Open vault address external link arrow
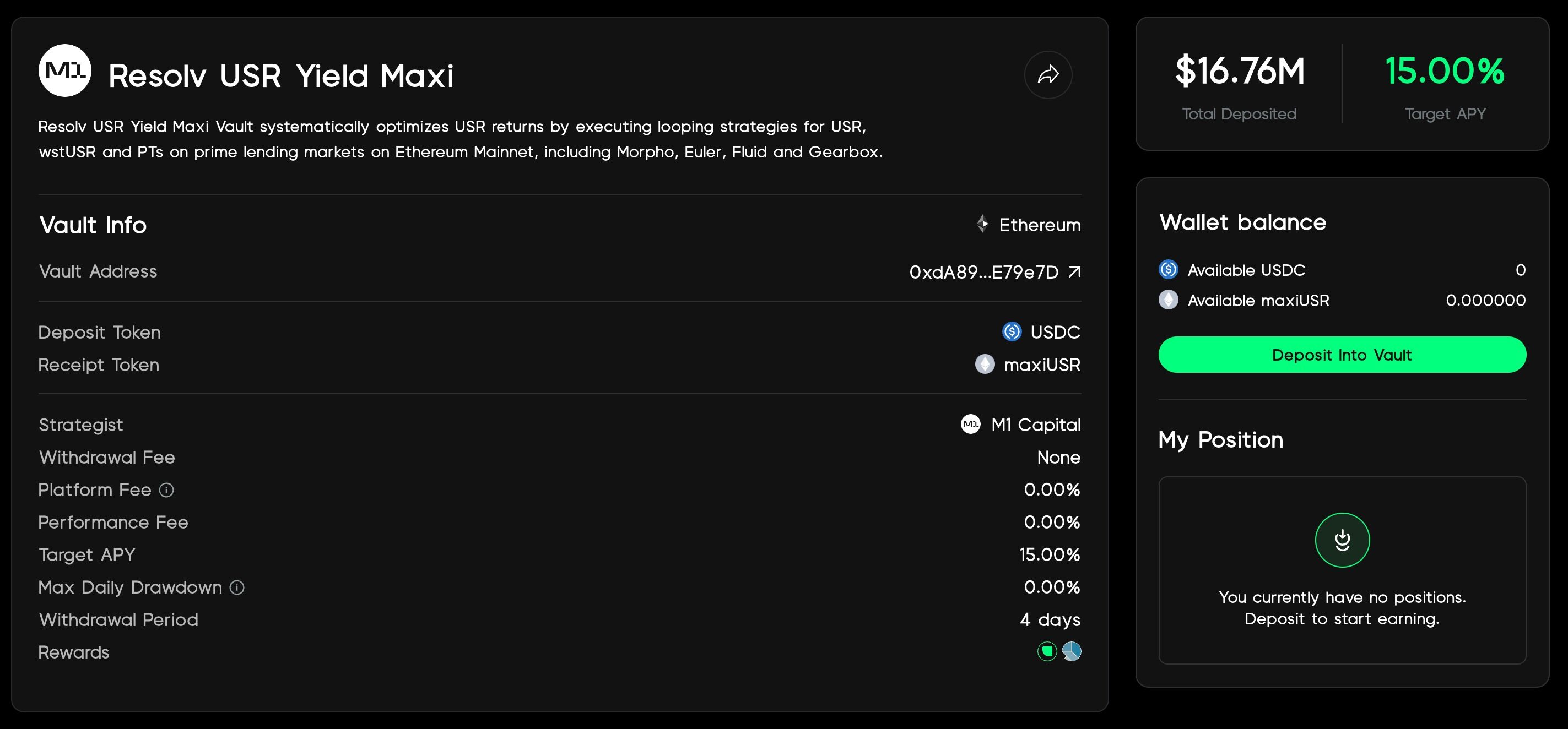Viewport: 1568px width, 729px height. point(1074,271)
